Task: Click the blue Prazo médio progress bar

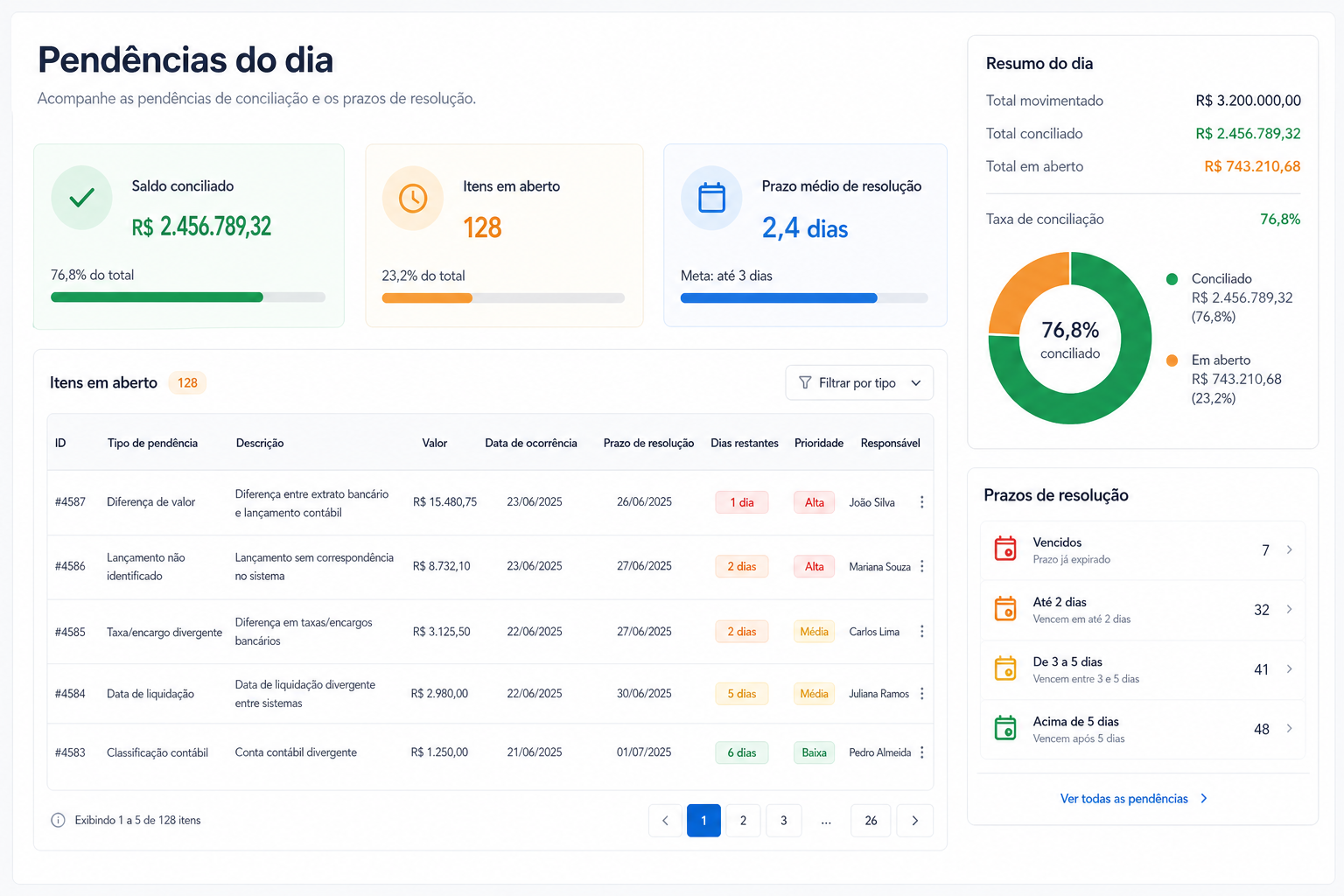Action: pos(804,298)
